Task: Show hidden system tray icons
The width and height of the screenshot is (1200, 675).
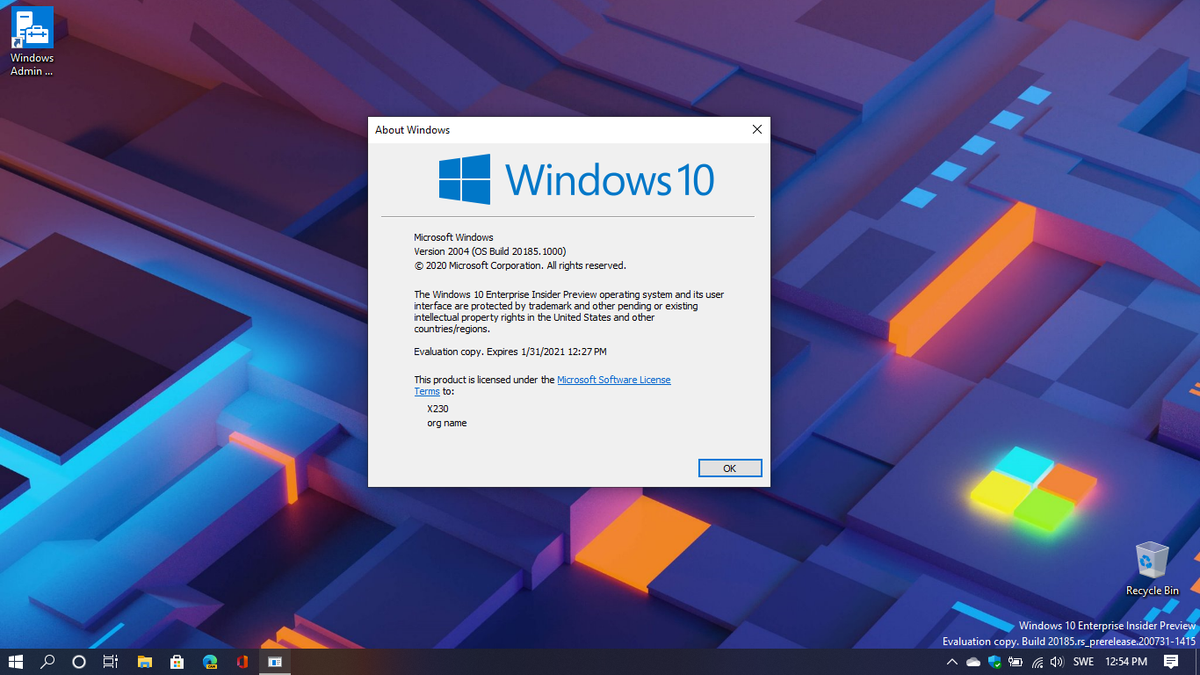Action: click(x=952, y=662)
